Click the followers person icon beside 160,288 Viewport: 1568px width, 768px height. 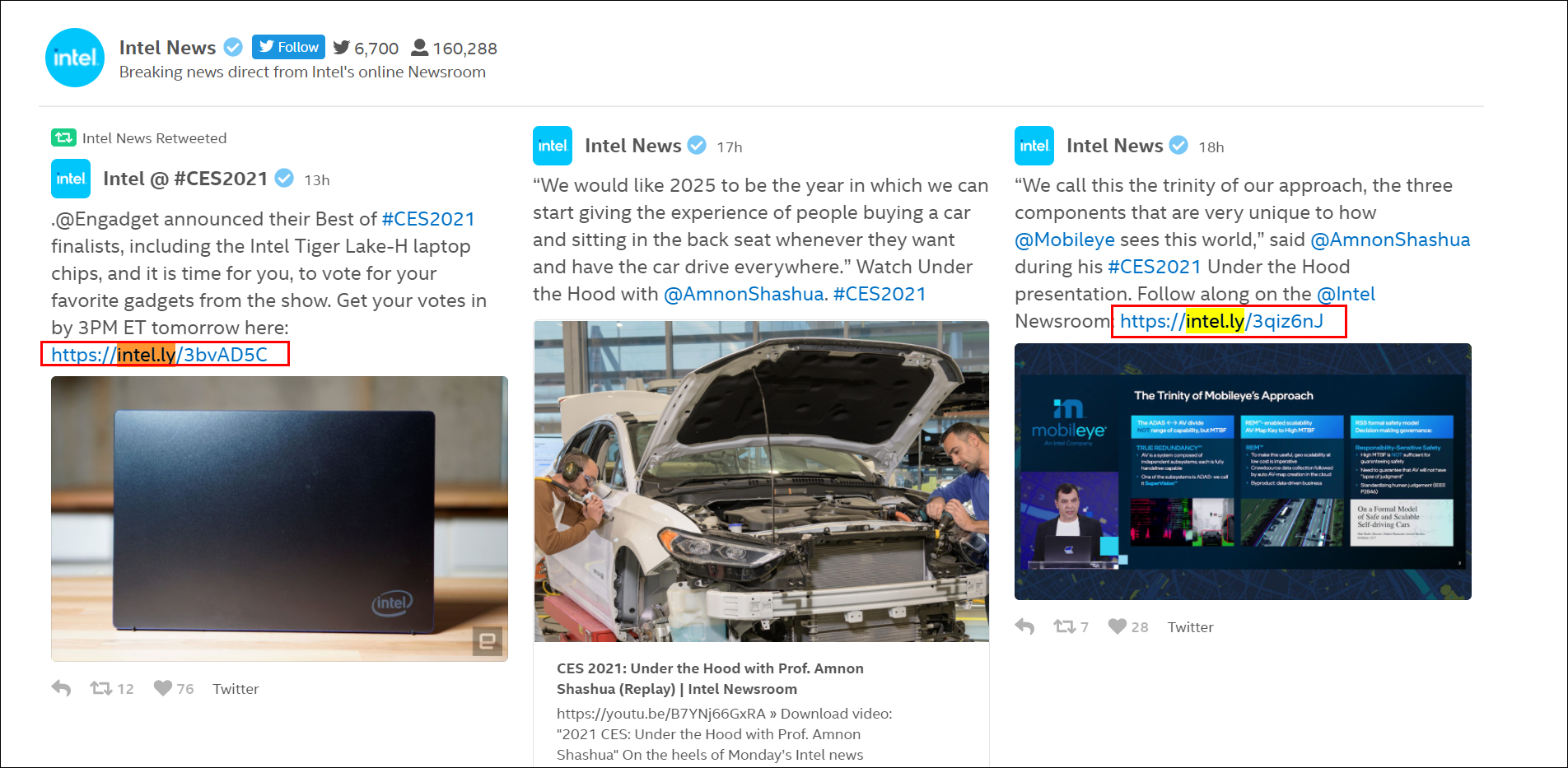(x=420, y=48)
